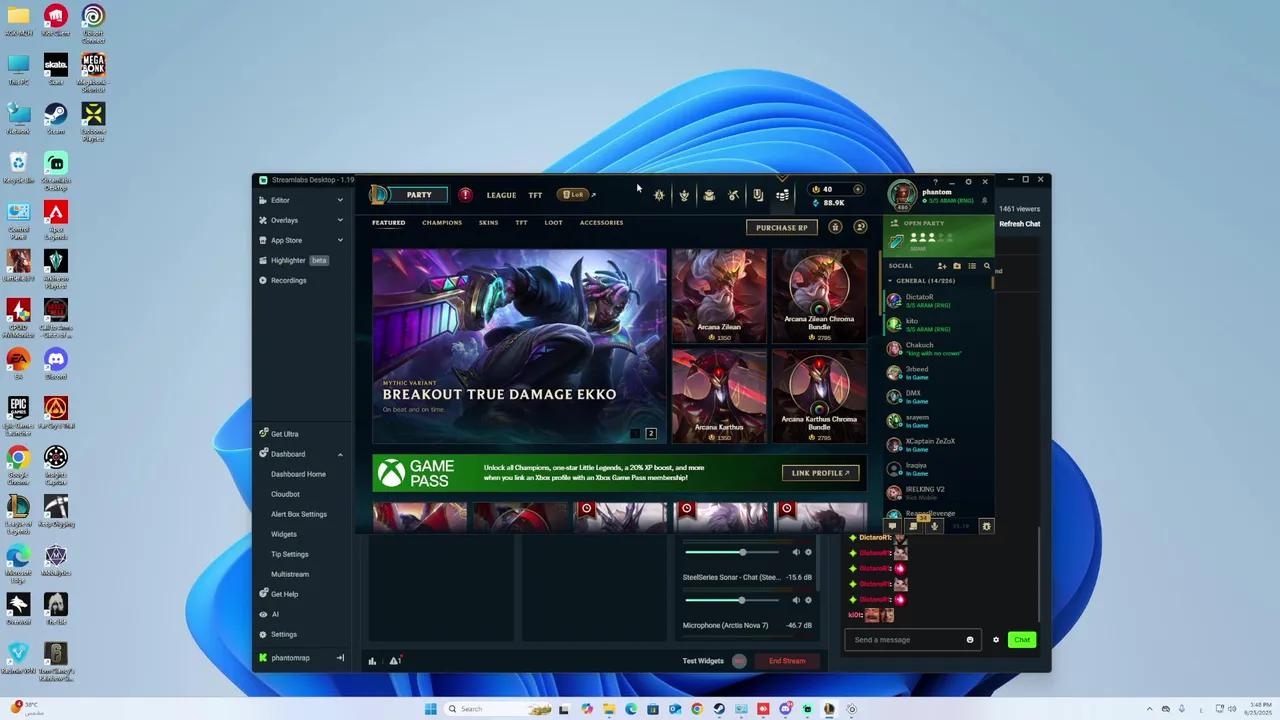Switch to the Skins store tab
The width and height of the screenshot is (1280, 720).
click(488, 223)
